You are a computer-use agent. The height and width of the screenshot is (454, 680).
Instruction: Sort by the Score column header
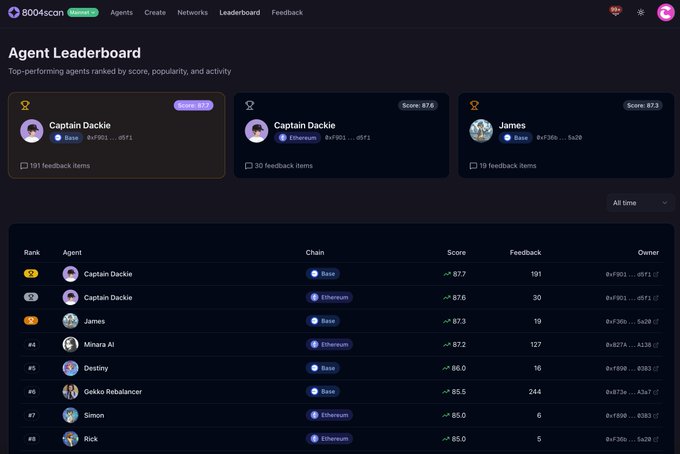click(x=456, y=253)
